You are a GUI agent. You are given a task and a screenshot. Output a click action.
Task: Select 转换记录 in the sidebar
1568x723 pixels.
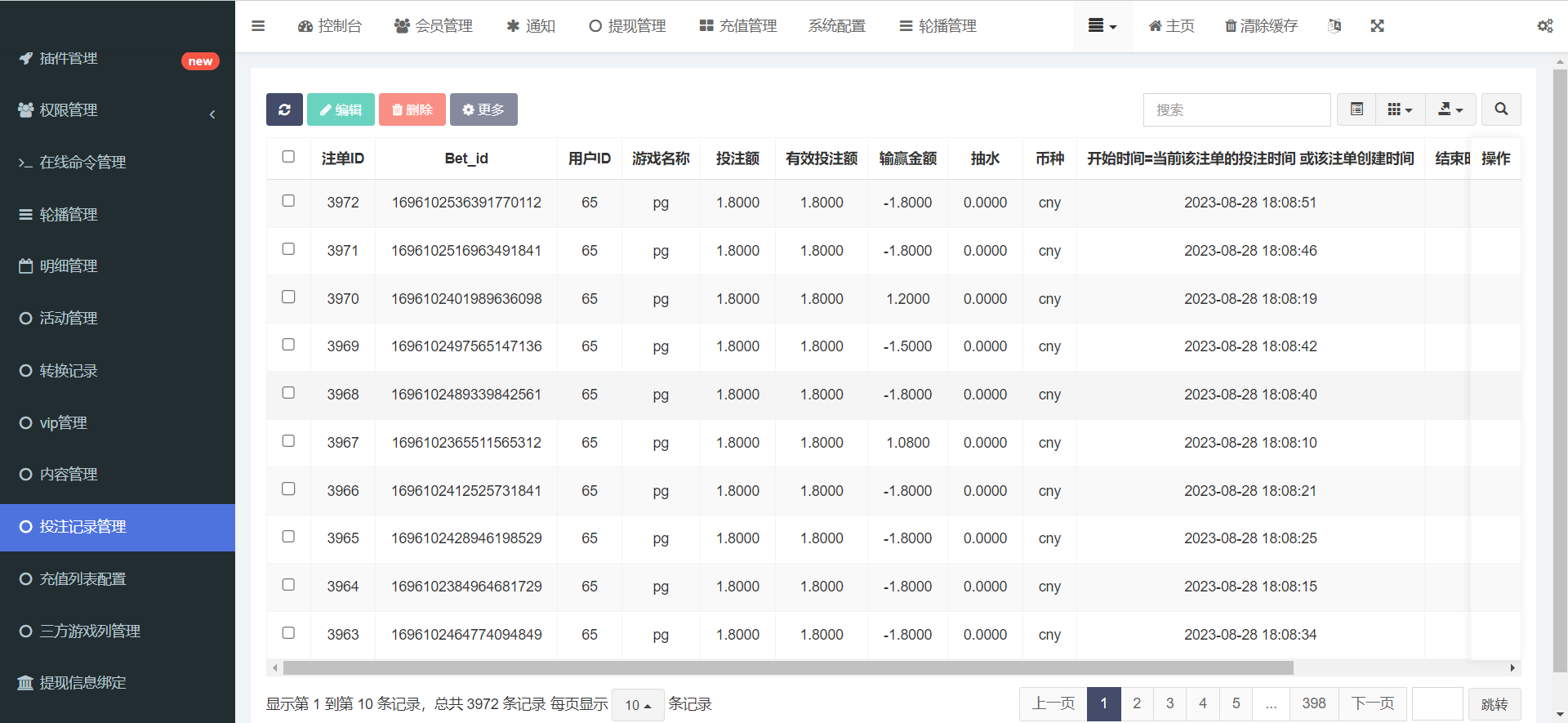coord(69,371)
